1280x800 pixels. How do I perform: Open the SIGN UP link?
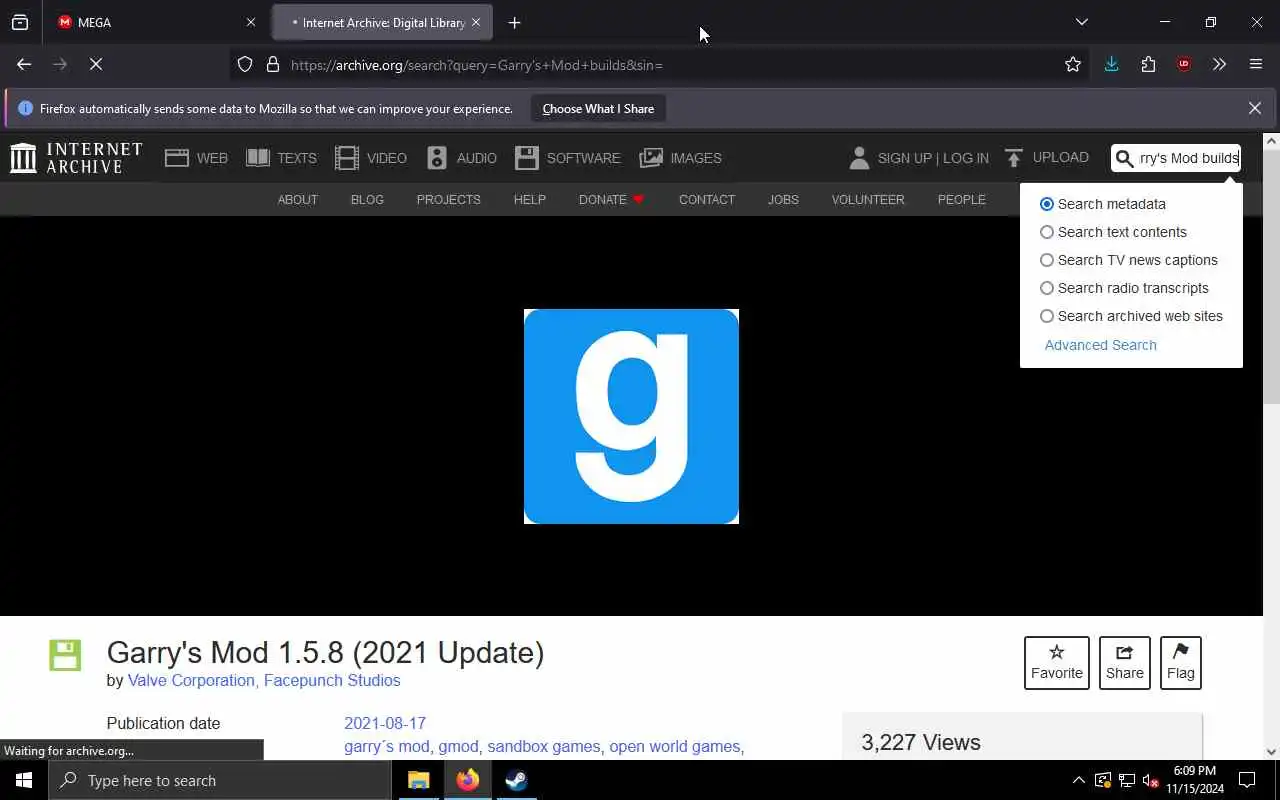pos(903,158)
